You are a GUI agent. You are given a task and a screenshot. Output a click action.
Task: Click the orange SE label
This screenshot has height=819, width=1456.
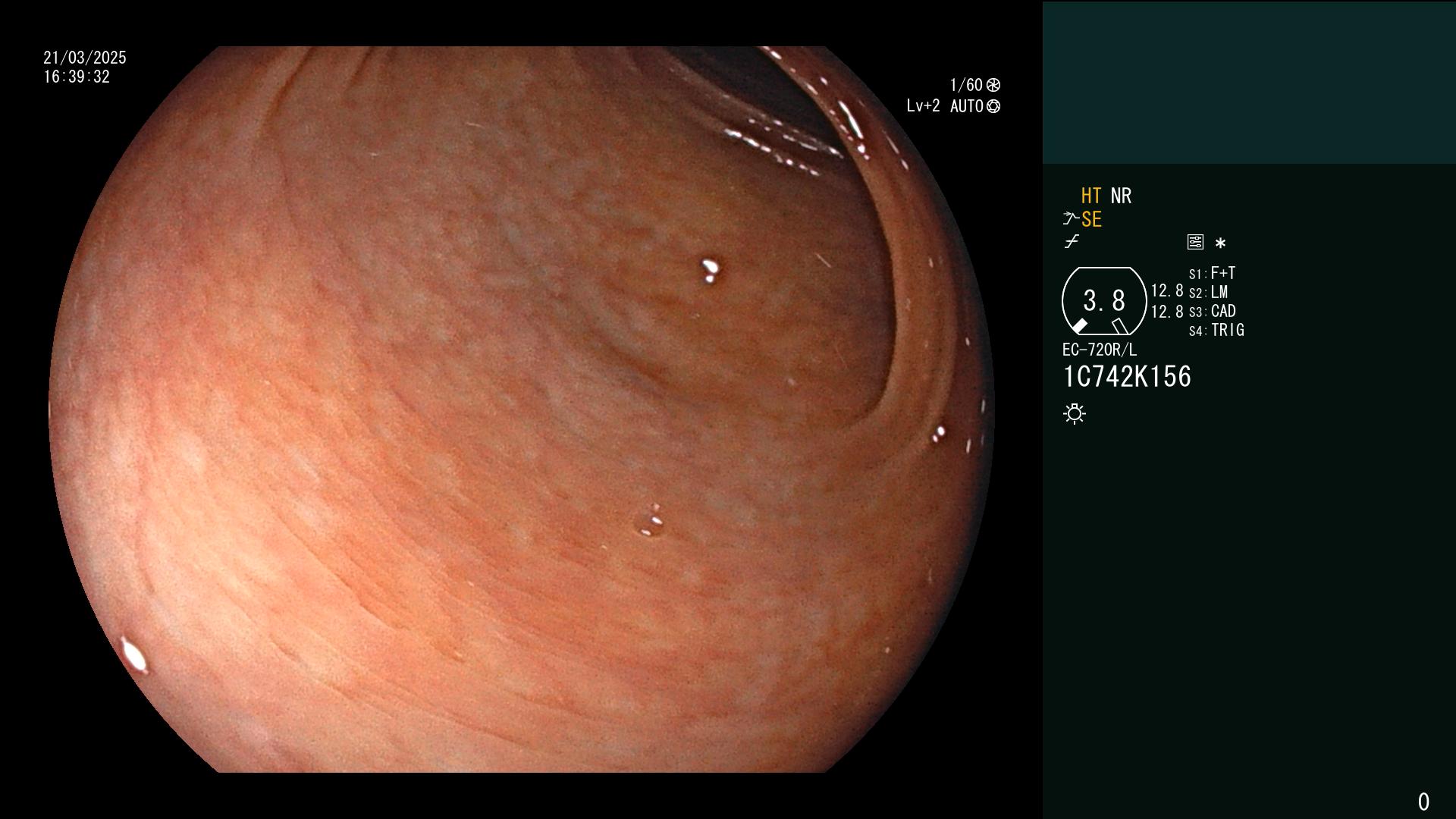tap(1091, 220)
